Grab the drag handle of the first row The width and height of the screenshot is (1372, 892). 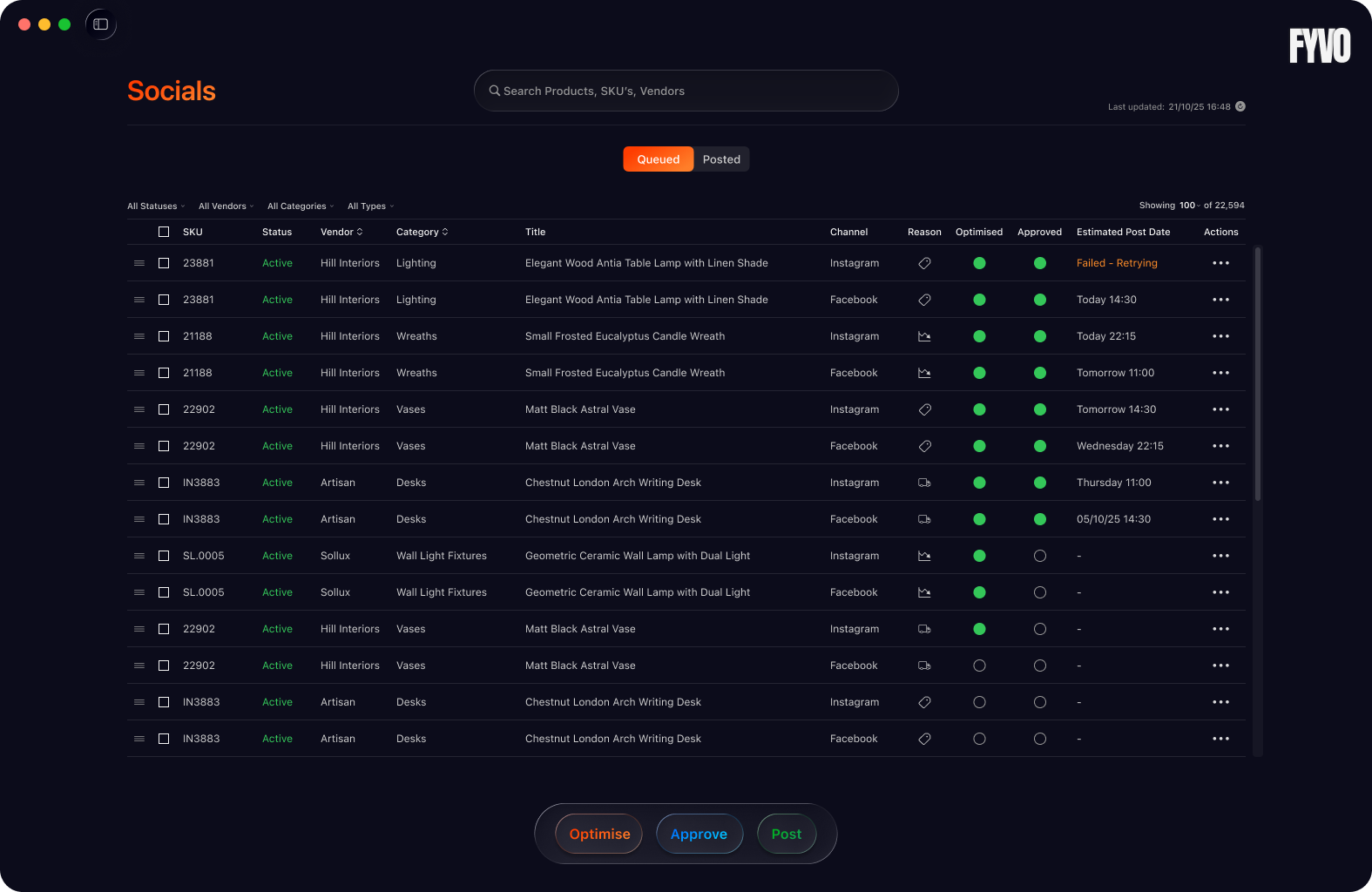(139, 263)
